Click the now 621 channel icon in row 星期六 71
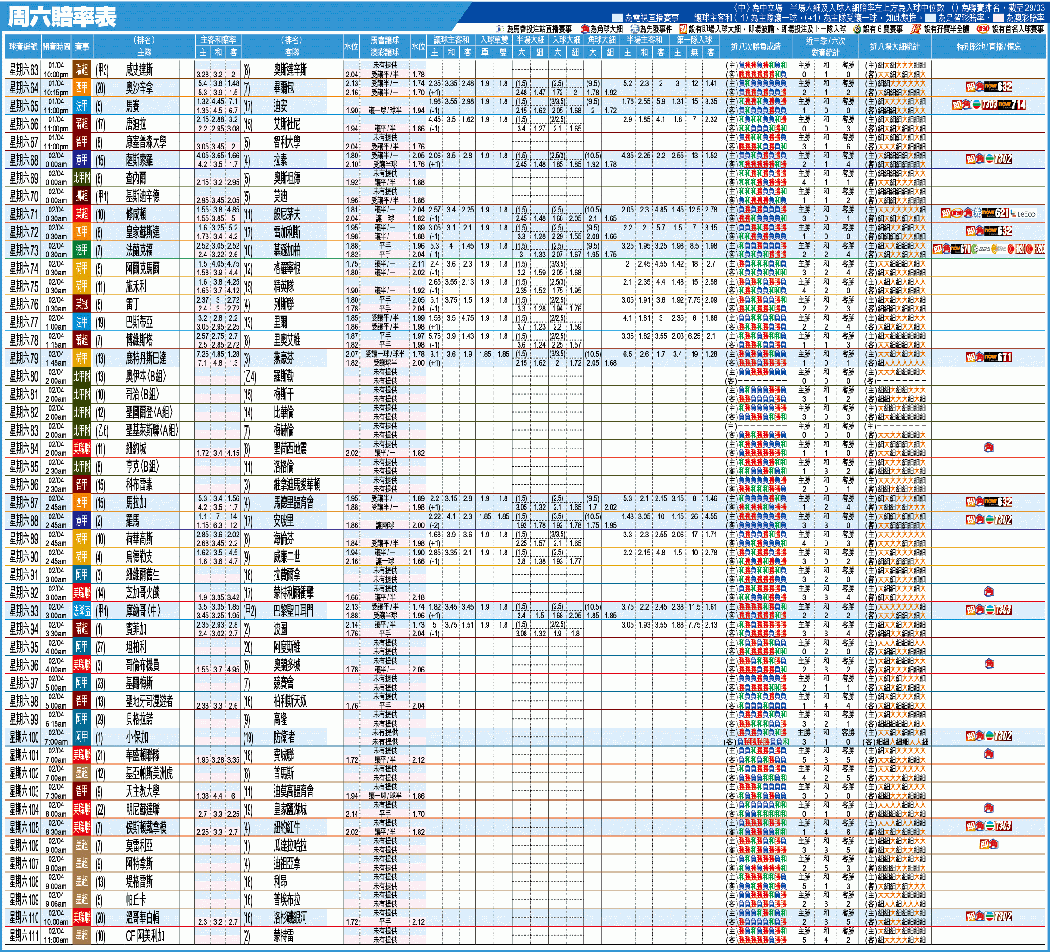 994,213
